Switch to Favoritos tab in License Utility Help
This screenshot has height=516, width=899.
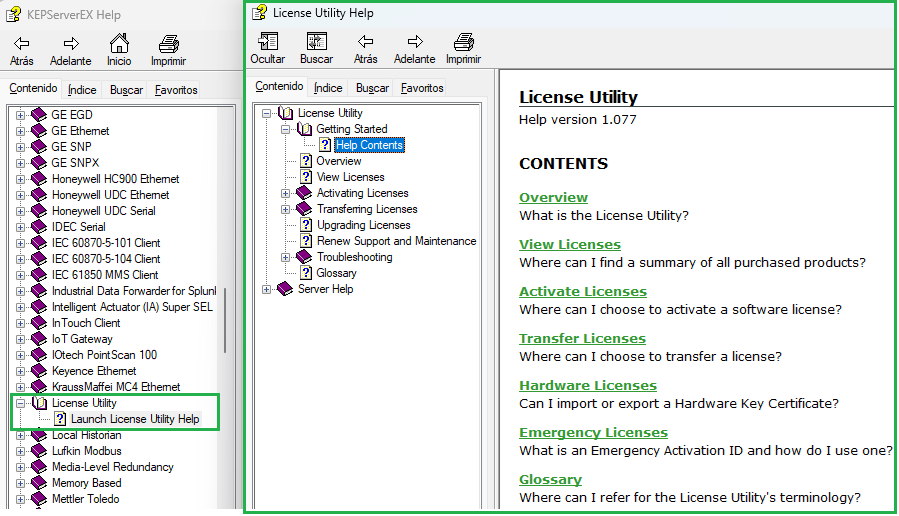pos(422,88)
